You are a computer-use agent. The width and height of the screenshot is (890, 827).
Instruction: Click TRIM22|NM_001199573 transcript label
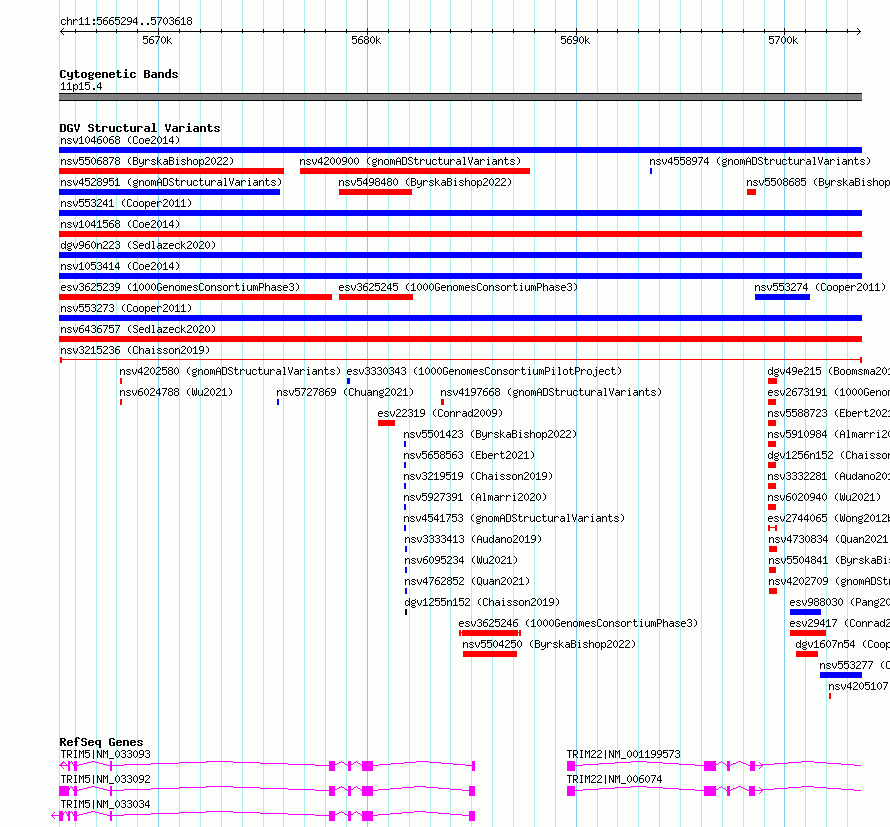(x=623, y=754)
